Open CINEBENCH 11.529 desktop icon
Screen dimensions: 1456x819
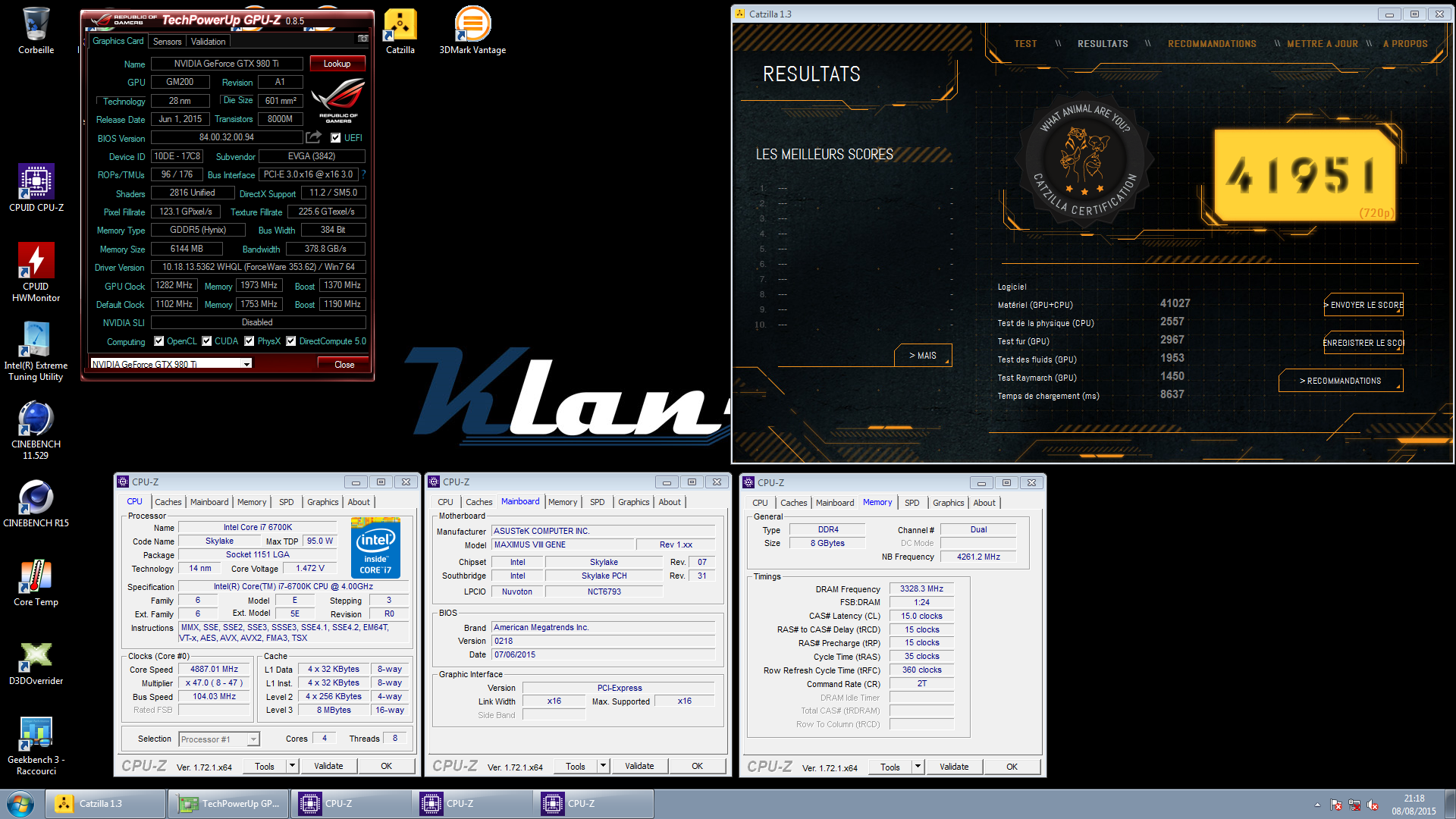[x=36, y=429]
